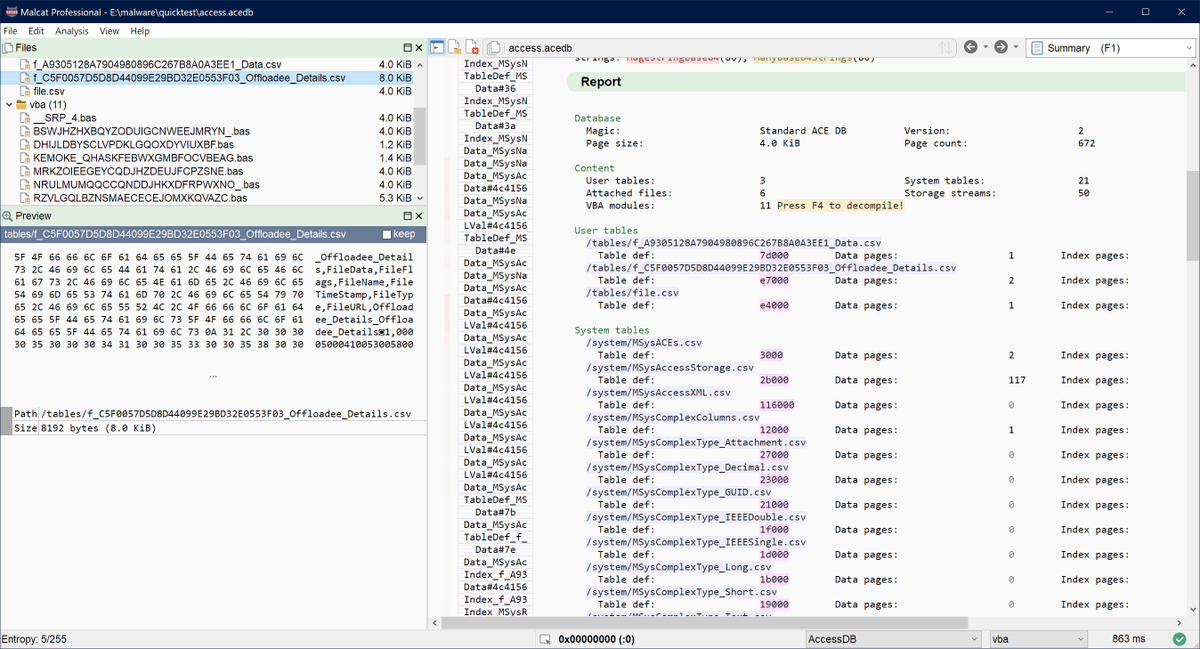
Task: Click the green check status icon
Action: (x=1181, y=639)
